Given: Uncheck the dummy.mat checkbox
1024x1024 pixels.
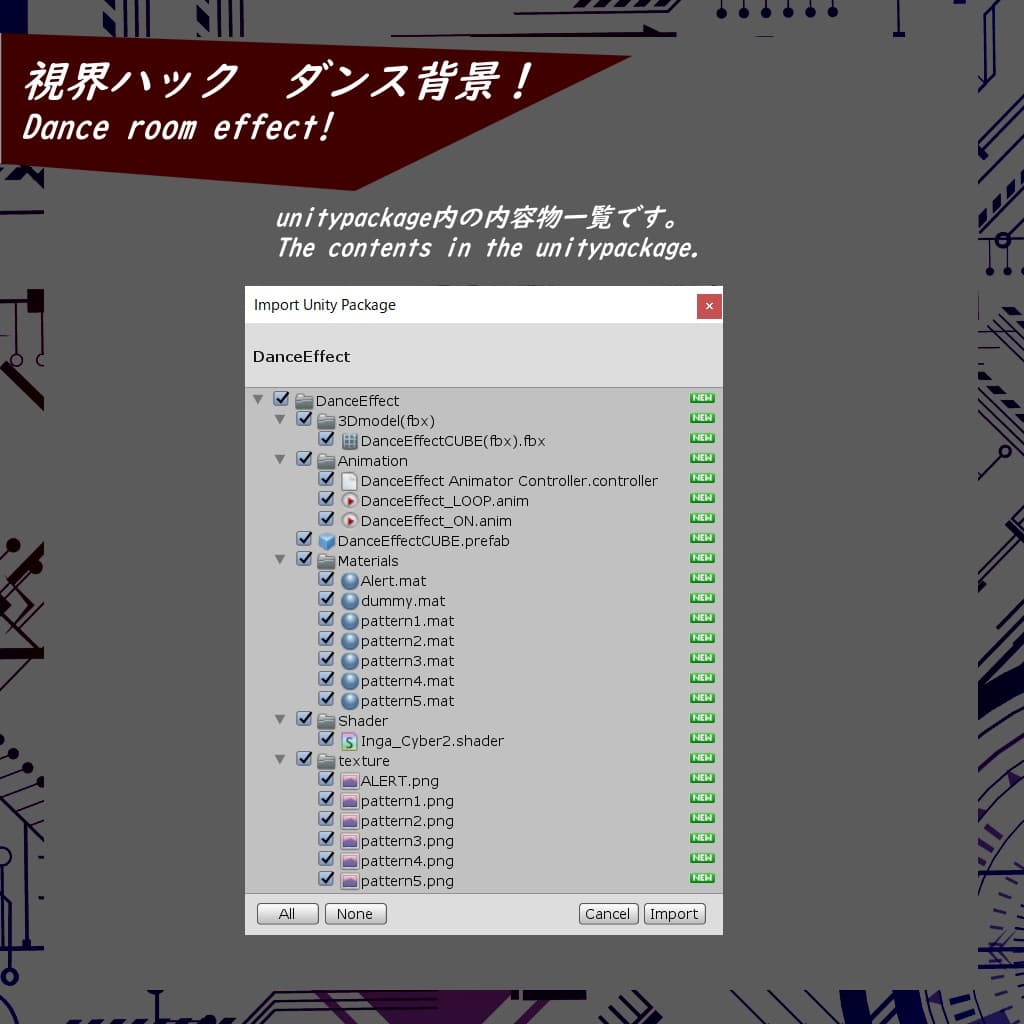Looking at the screenshot, I should (x=327, y=599).
